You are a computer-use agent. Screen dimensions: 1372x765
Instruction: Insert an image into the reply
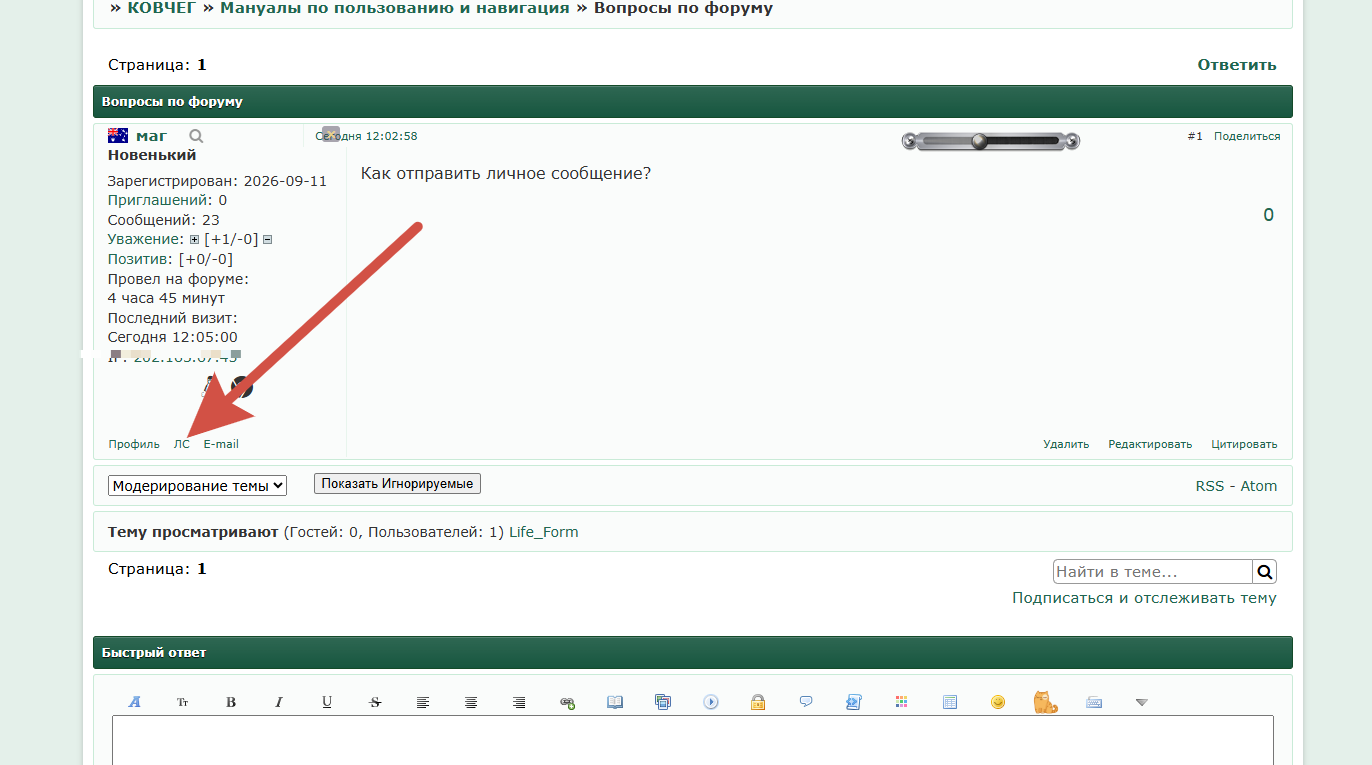click(x=663, y=702)
